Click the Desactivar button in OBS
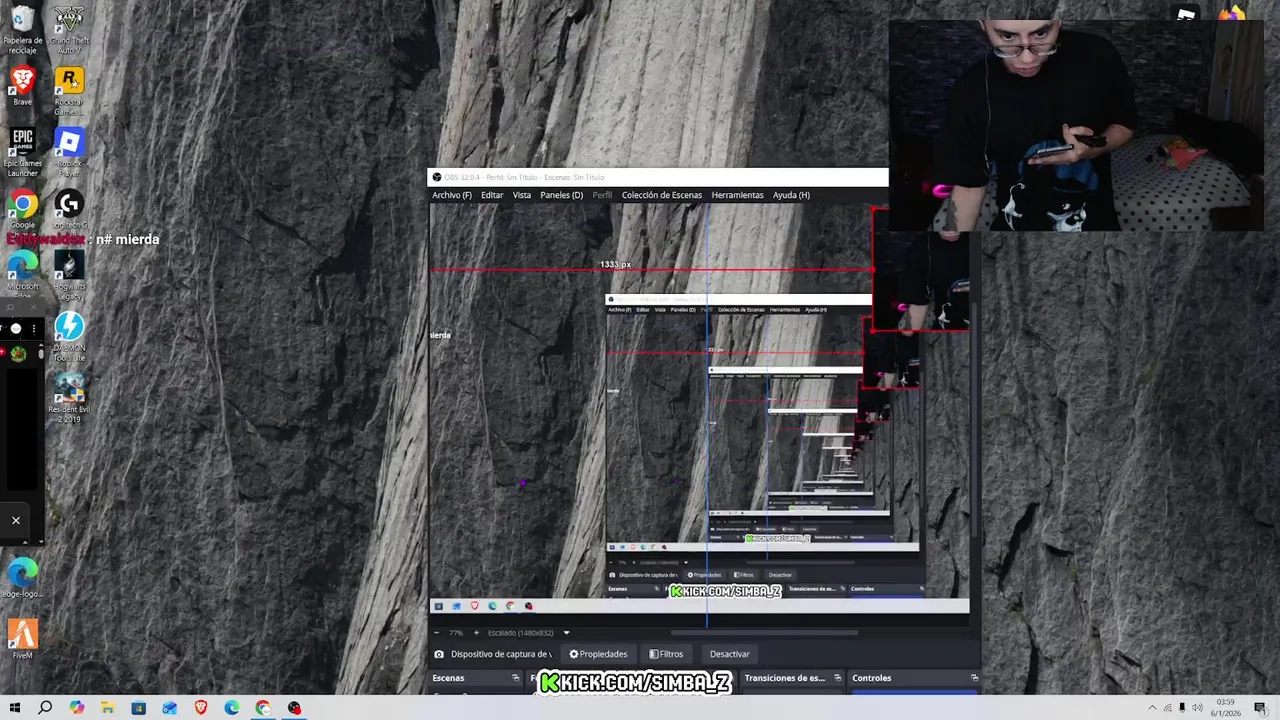This screenshot has height=720, width=1280. click(x=729, y=654)
